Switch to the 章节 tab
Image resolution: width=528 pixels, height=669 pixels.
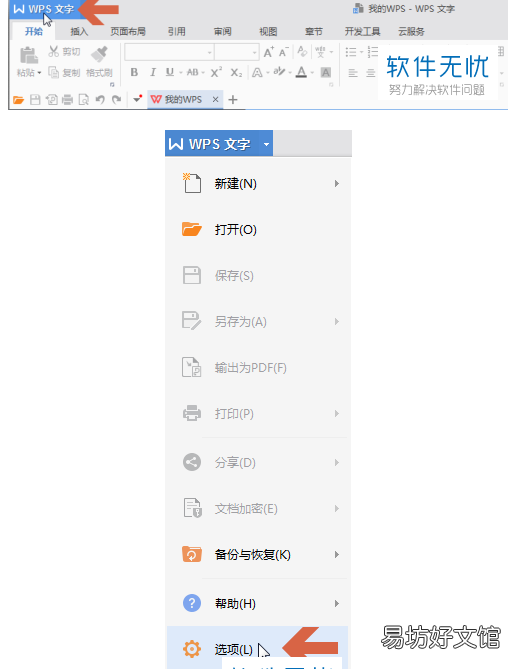pyautogui.click(x=314, y=31)
